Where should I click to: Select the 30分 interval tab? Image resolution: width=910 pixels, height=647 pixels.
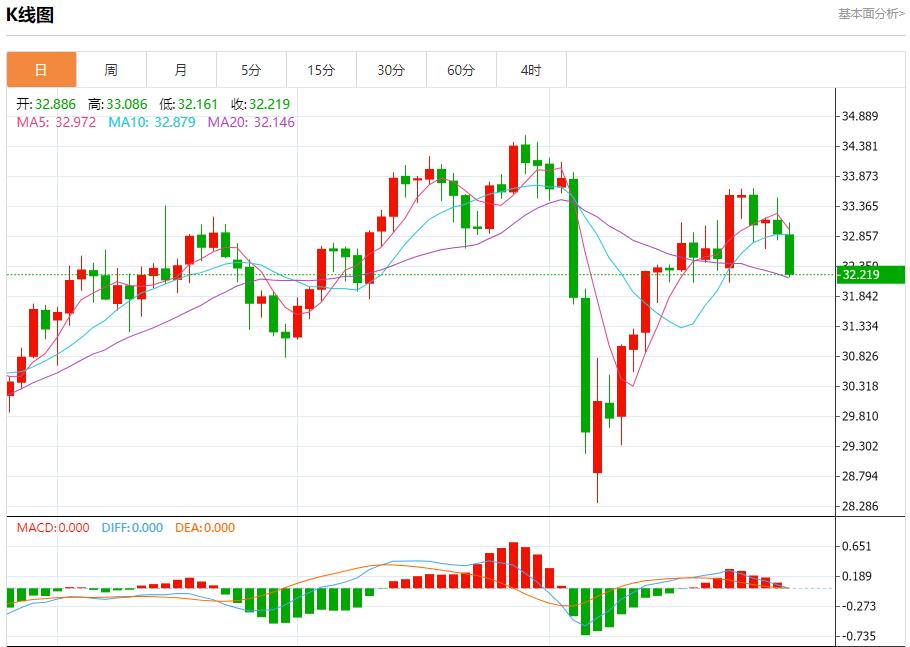click(x=391, y=70)
